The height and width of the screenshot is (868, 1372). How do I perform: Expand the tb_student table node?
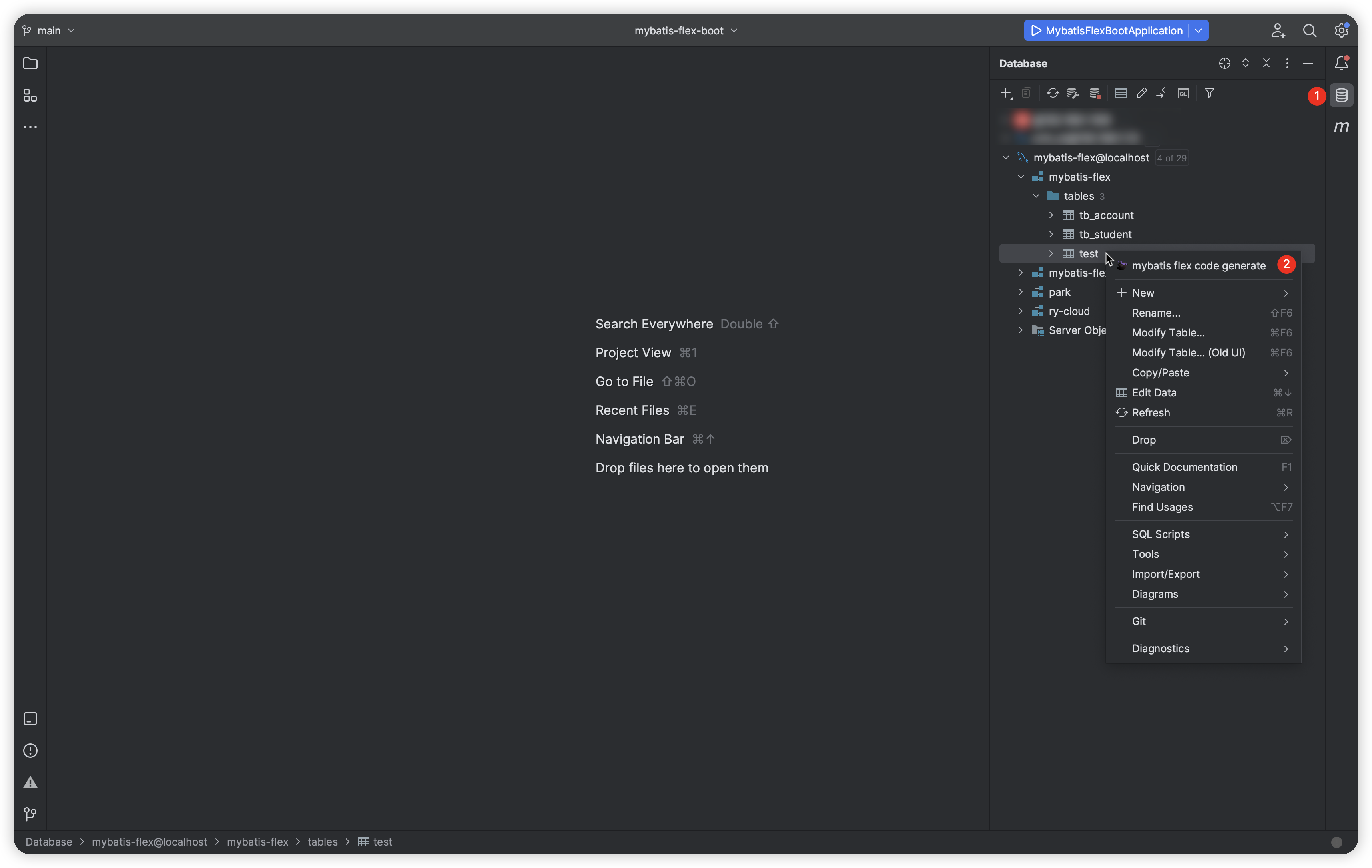pyautogui.click(x=1051, y=235)
